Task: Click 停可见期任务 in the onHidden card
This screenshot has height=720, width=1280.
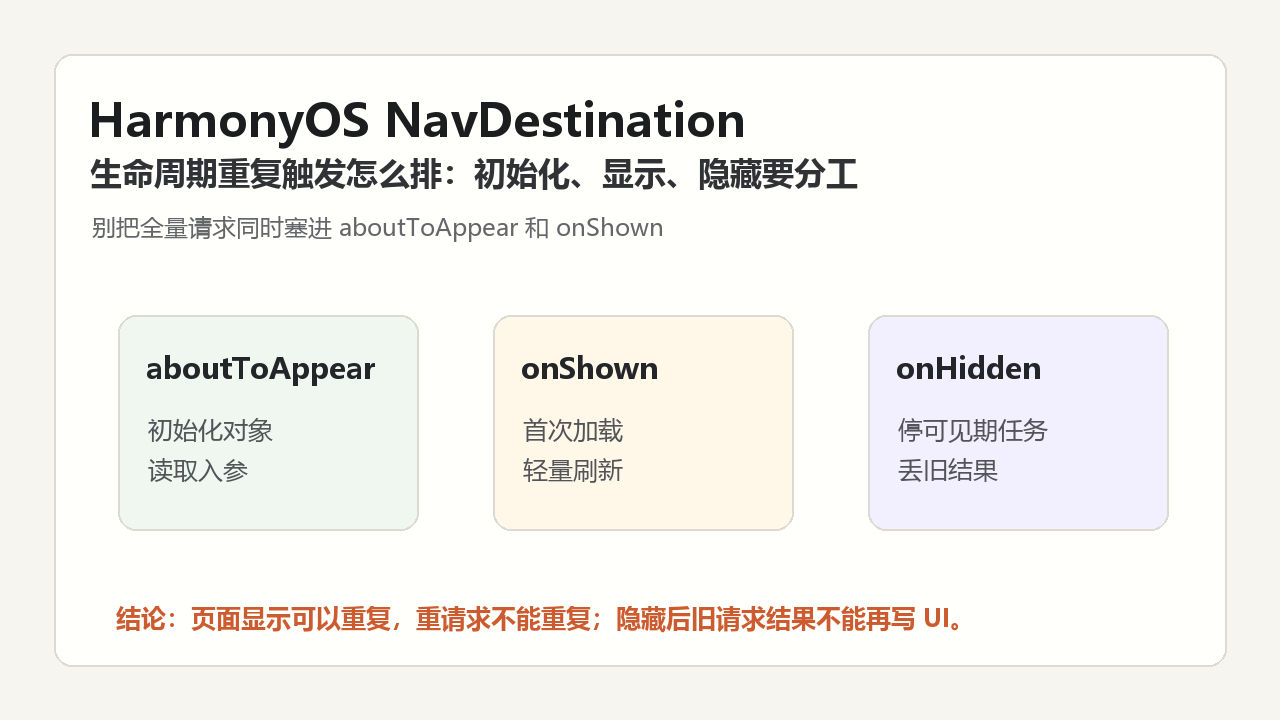Action: click(x=972, y=431)
